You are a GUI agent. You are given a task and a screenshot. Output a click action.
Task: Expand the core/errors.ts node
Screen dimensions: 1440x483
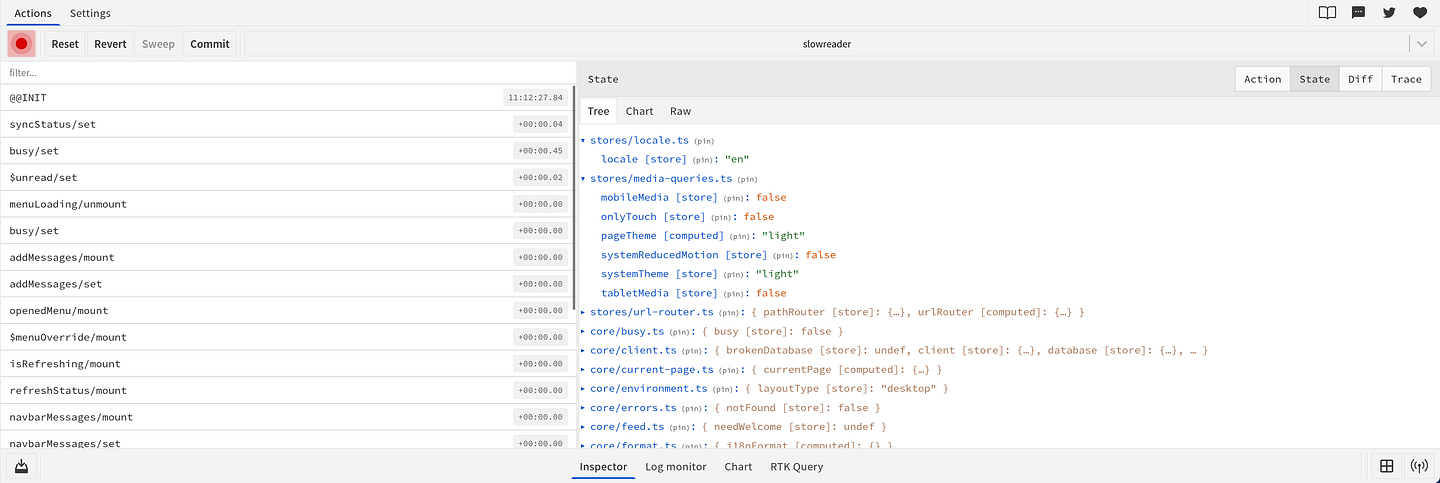point(584,407)
